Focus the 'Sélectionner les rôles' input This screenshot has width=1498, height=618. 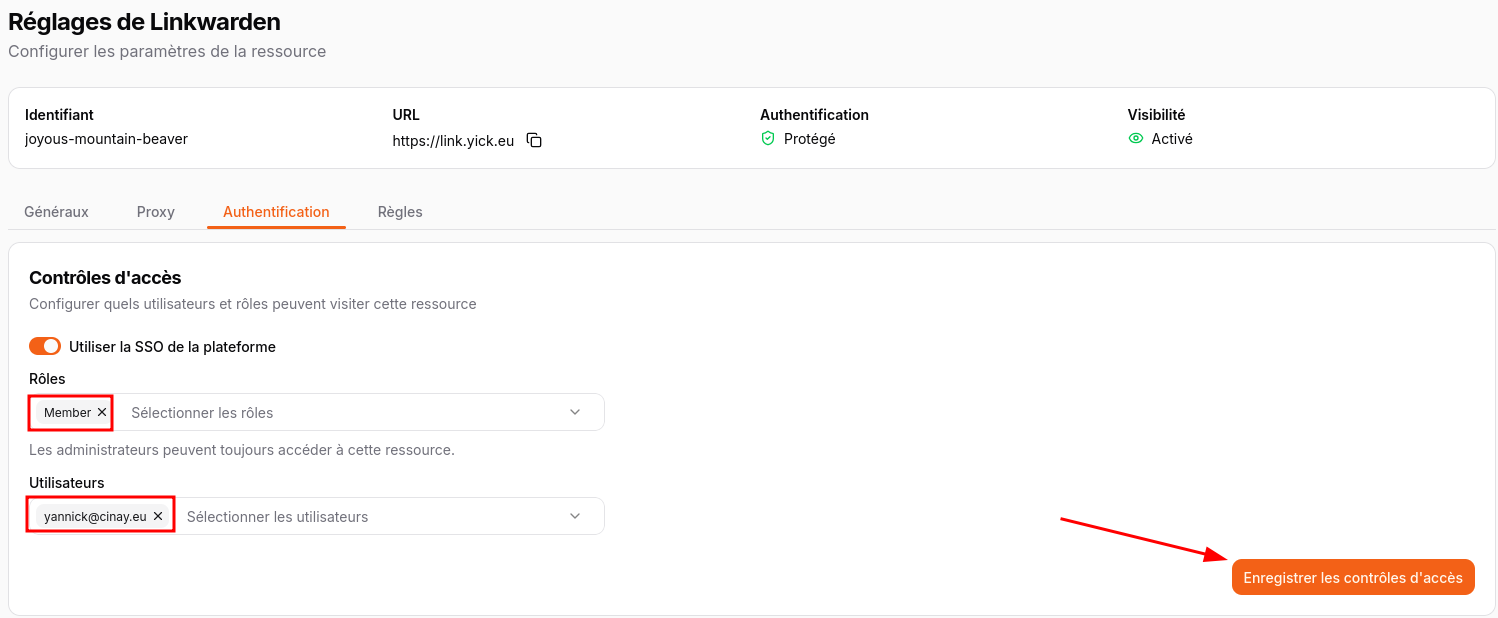click(x=340, y=412)
